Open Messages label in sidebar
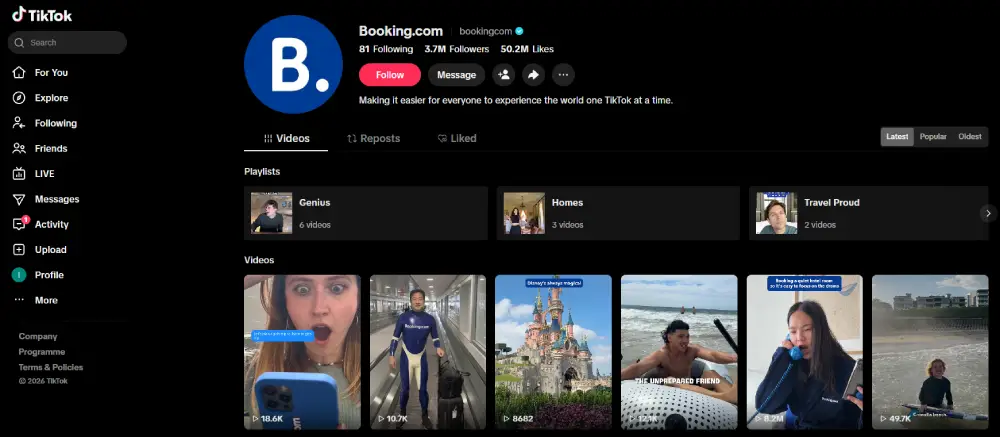This screenshot has height=437, width=1000. [57, 199]
